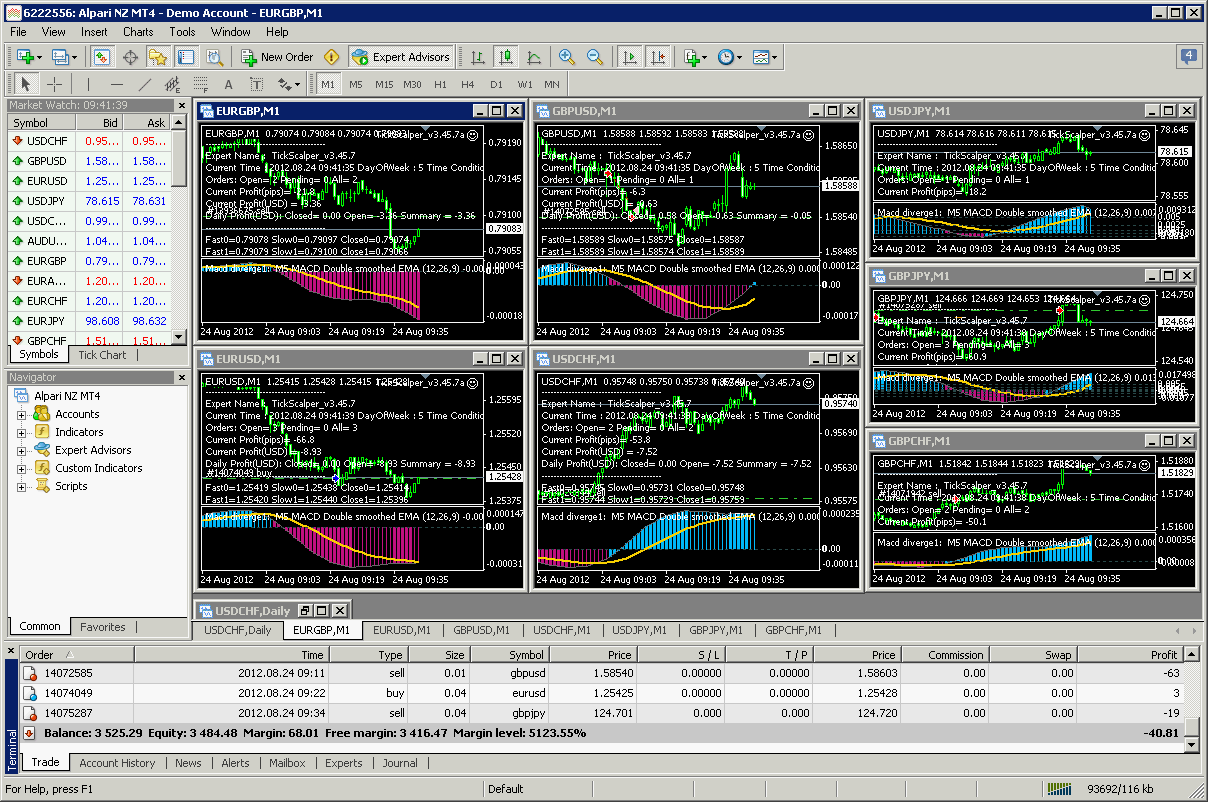Open the New Chart toolbar icon
This screenshot has width=1208, height=802.
click(24, 57)
